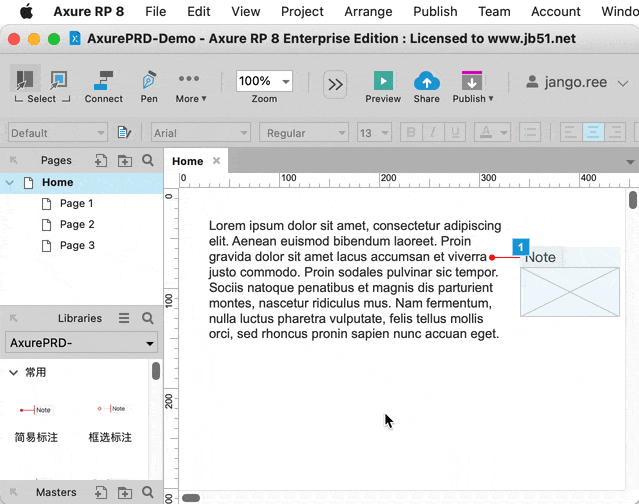Viewport: 639px width, 504px height.
Task: Search the Libraries panel
Action: tap(148, 318)
